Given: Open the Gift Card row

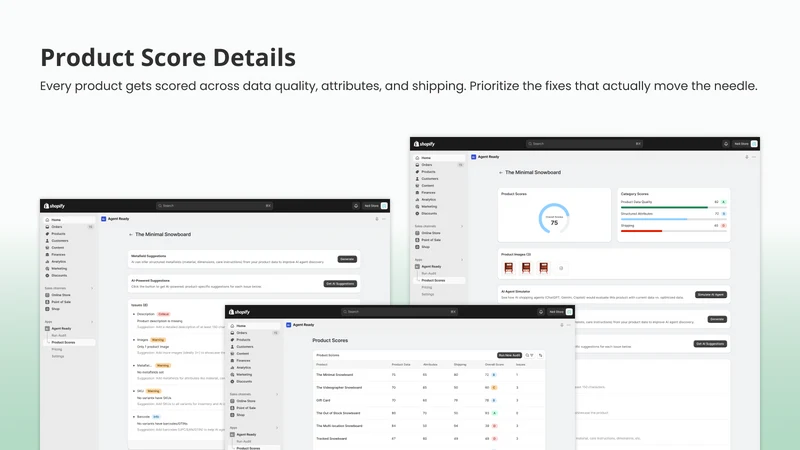Looking at the screenshot, I should point(428,401).
